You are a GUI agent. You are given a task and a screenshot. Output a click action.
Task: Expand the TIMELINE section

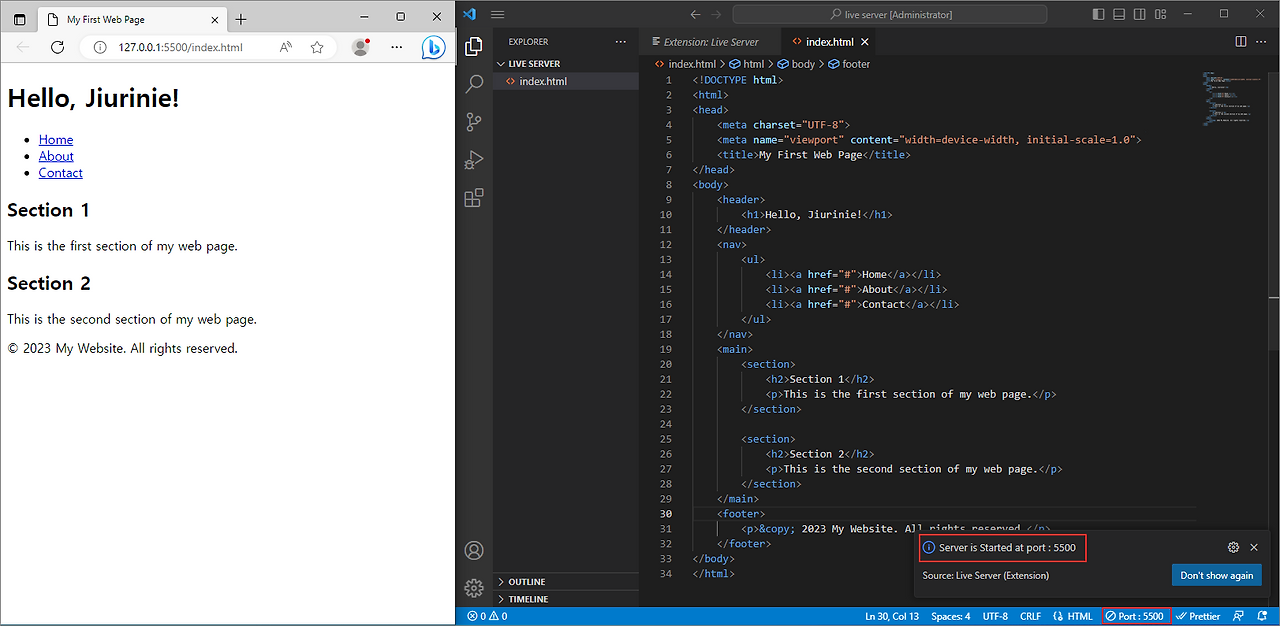(566, 599)
